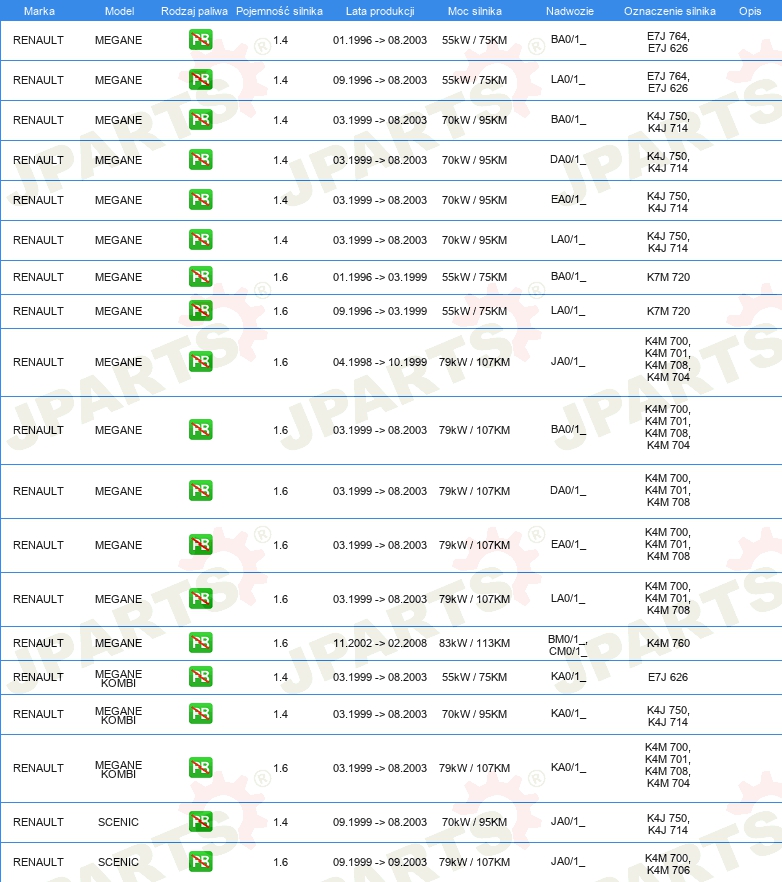
Task: Click 55kW / 75KM in the 01.1996 -> 03.1999 row
Action: 474,277
